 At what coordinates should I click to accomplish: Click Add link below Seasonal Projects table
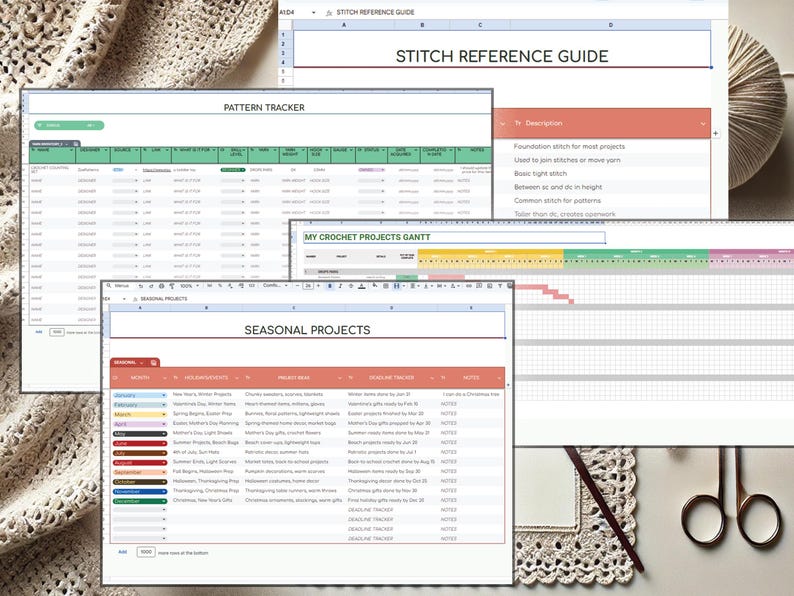pyautogui.click(x=123, y=551)
